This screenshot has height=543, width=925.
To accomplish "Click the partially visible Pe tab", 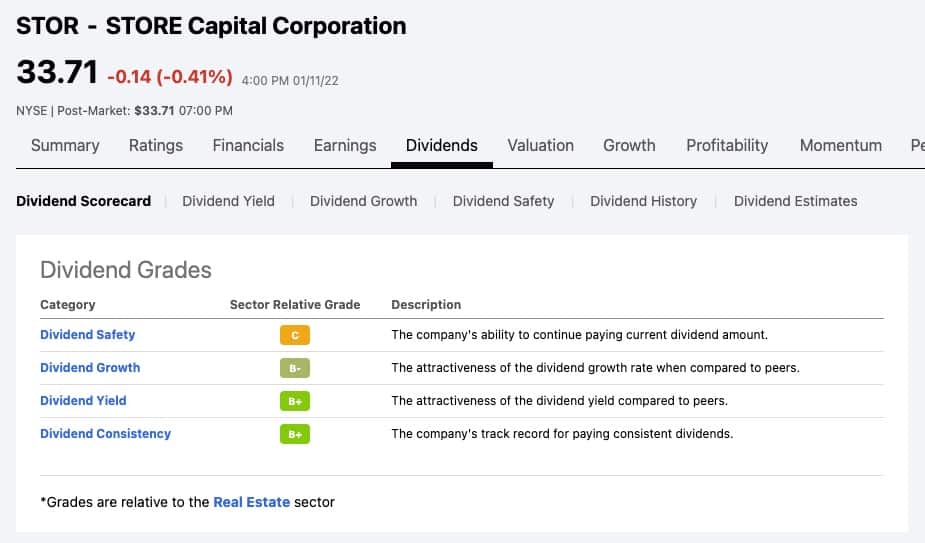I will pyautogui.click(x=917, y=145).
